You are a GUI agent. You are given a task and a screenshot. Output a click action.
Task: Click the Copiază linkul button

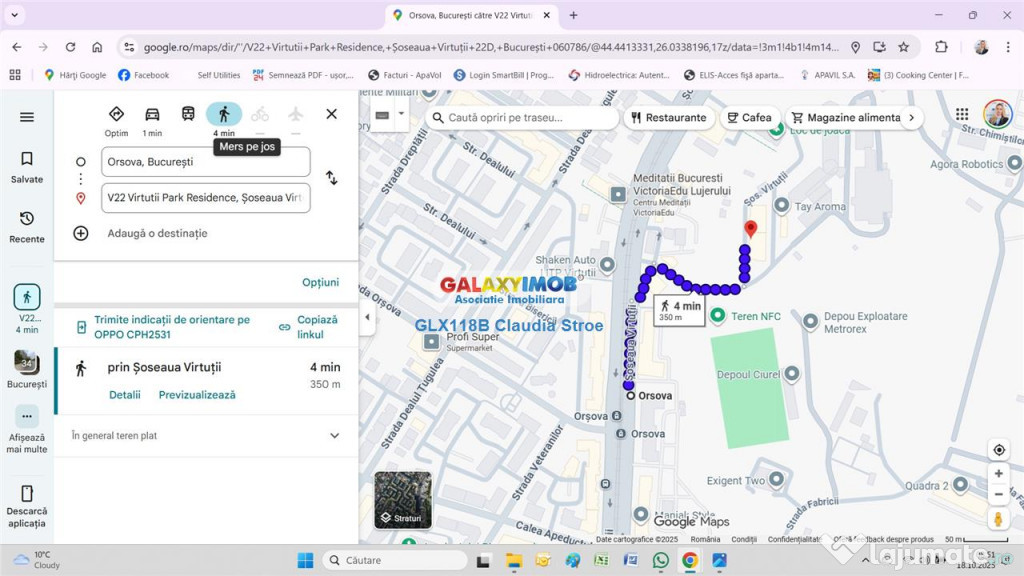click(x=309, y=327)
